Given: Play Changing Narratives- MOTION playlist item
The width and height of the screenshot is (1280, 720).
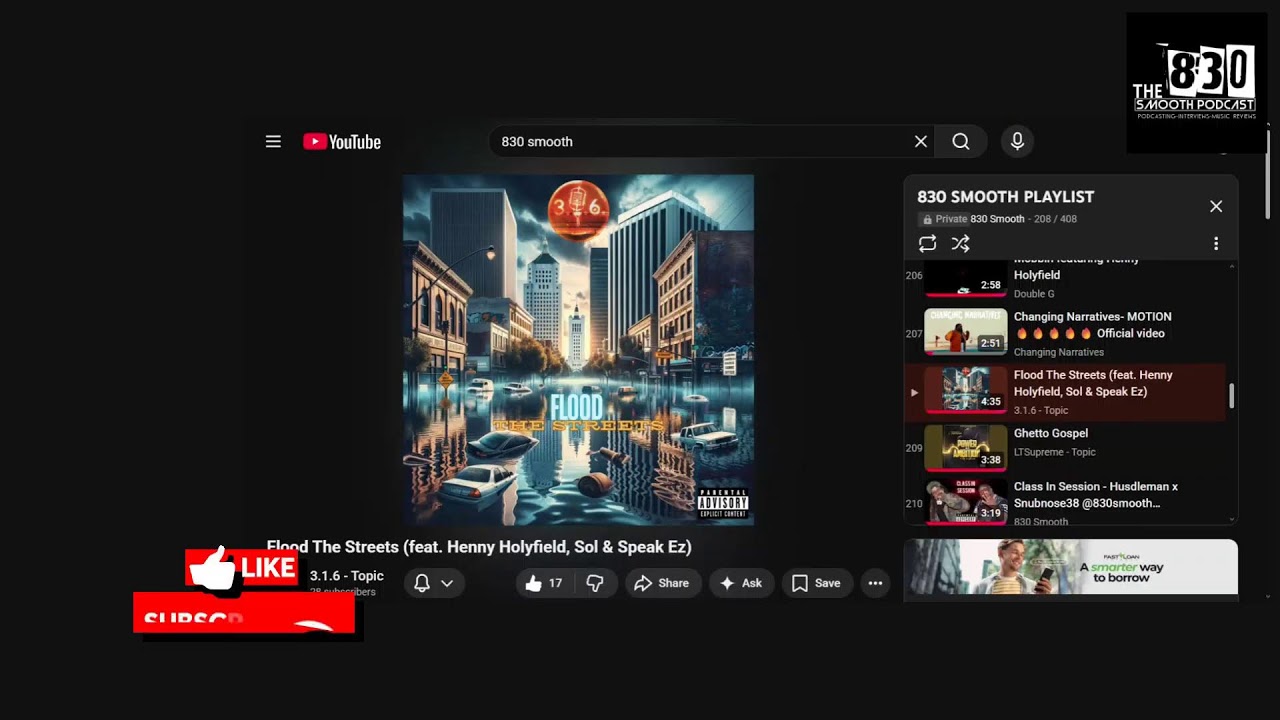Looking at the screenshot, I should click(965, 333).
